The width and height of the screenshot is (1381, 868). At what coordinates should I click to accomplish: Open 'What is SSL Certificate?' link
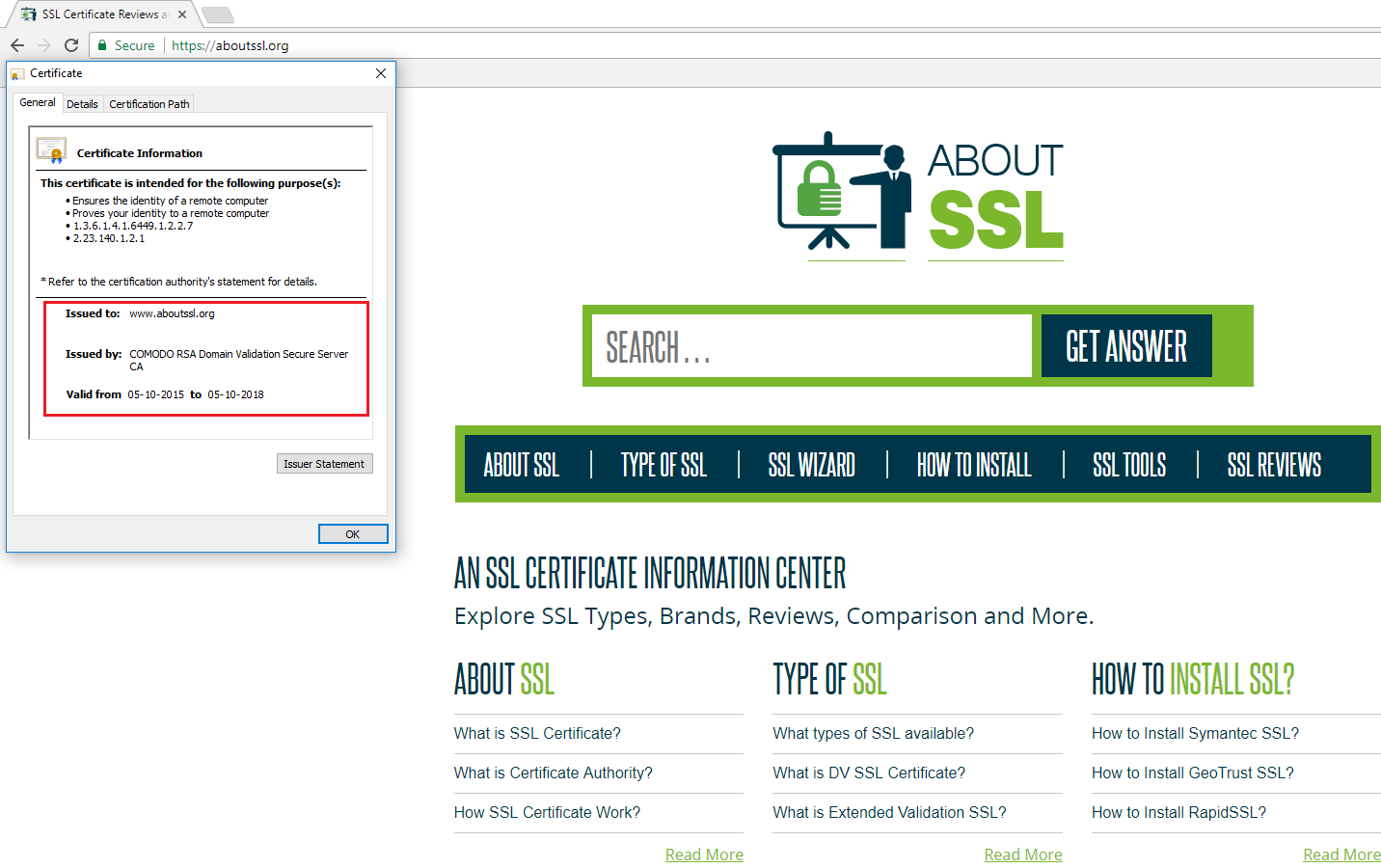pos(537,734)
